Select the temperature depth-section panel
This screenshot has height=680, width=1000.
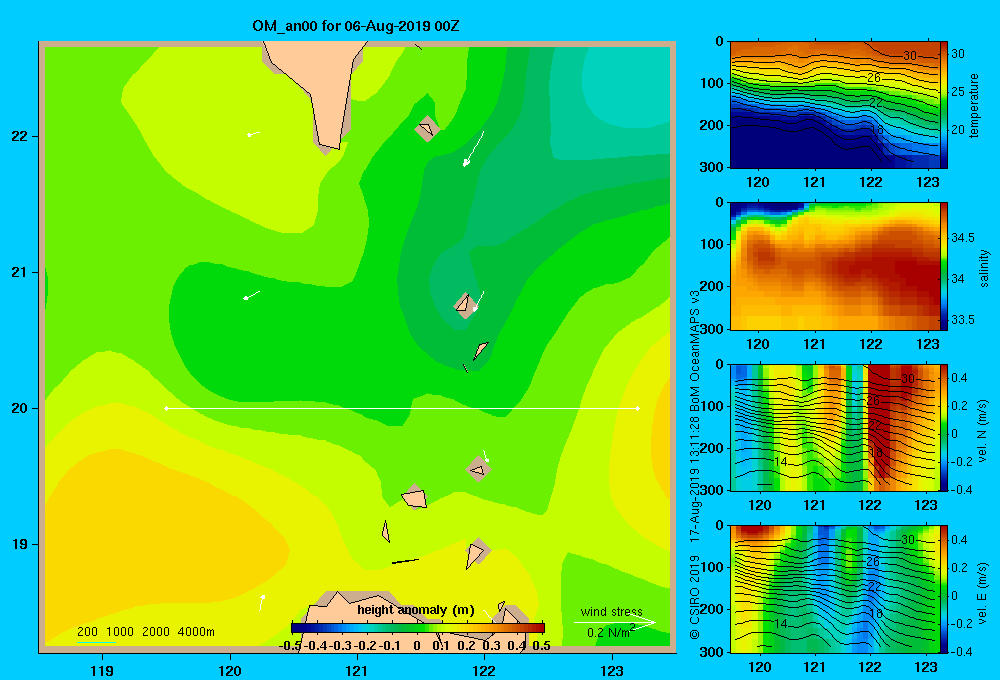[835, 105]
